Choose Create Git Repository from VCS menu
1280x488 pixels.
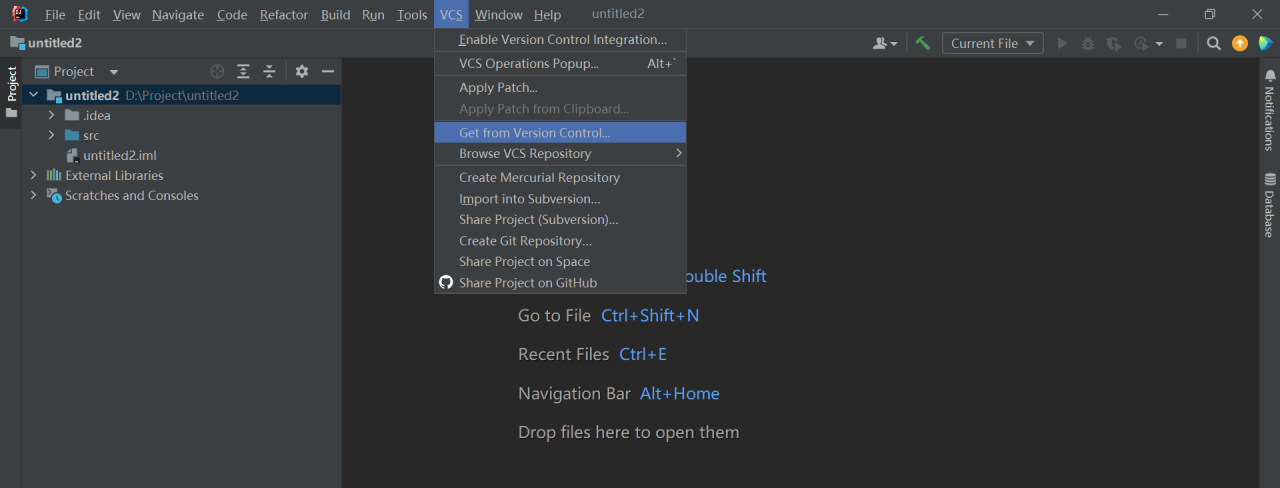pyautogui.click(x=525, y=241)
